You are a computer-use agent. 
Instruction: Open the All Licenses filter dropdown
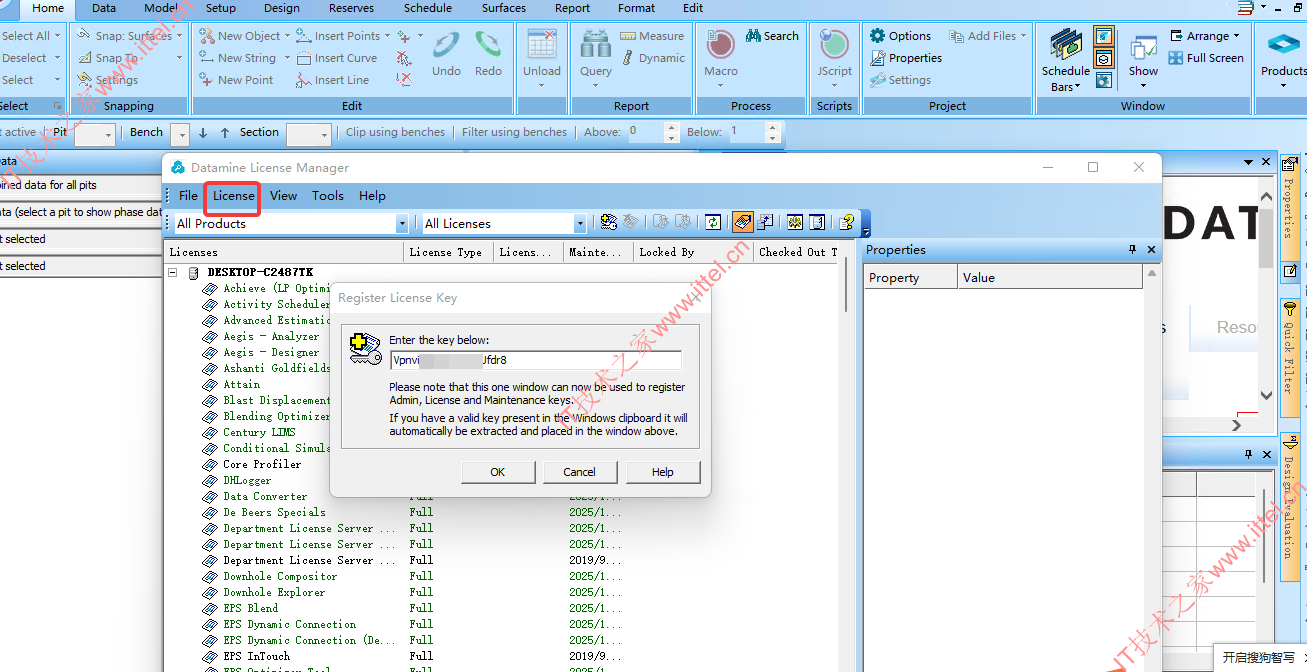pos(580,224)
